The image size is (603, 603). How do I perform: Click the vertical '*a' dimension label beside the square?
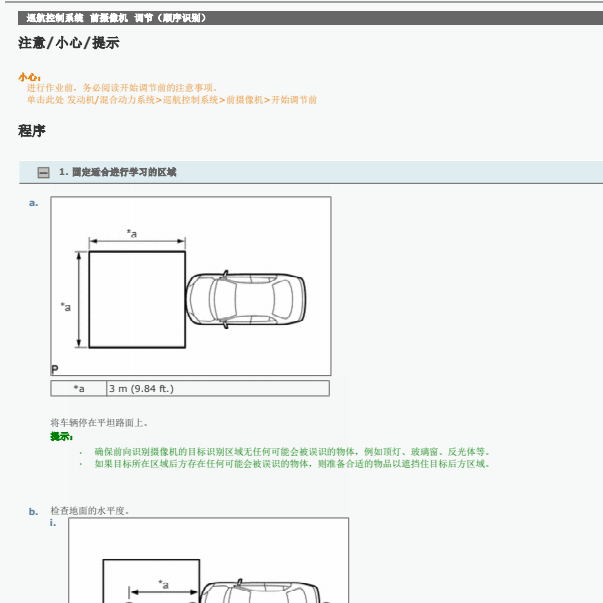click(65, 307)
